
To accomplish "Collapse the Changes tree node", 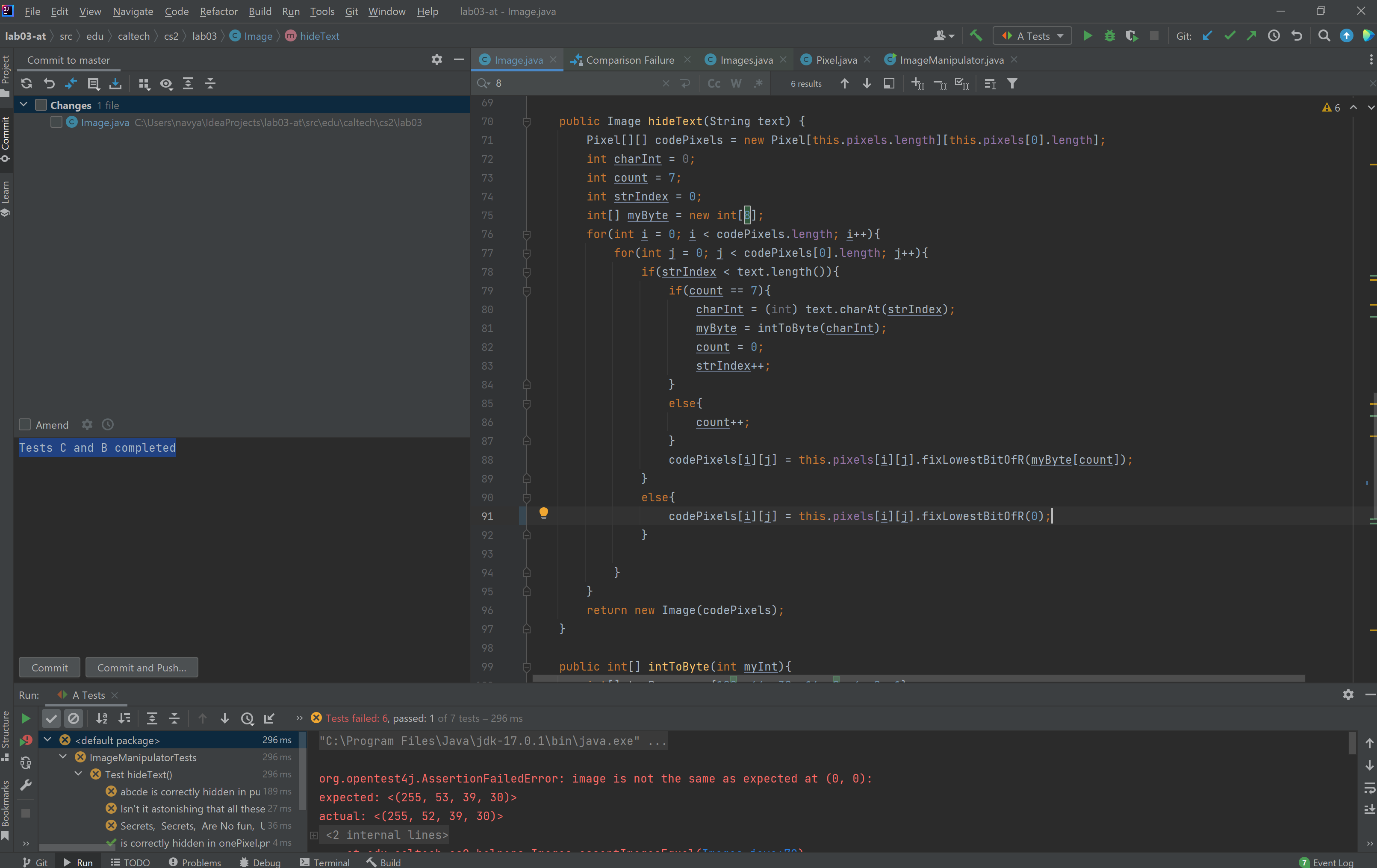I will click(x=24, y=105).
